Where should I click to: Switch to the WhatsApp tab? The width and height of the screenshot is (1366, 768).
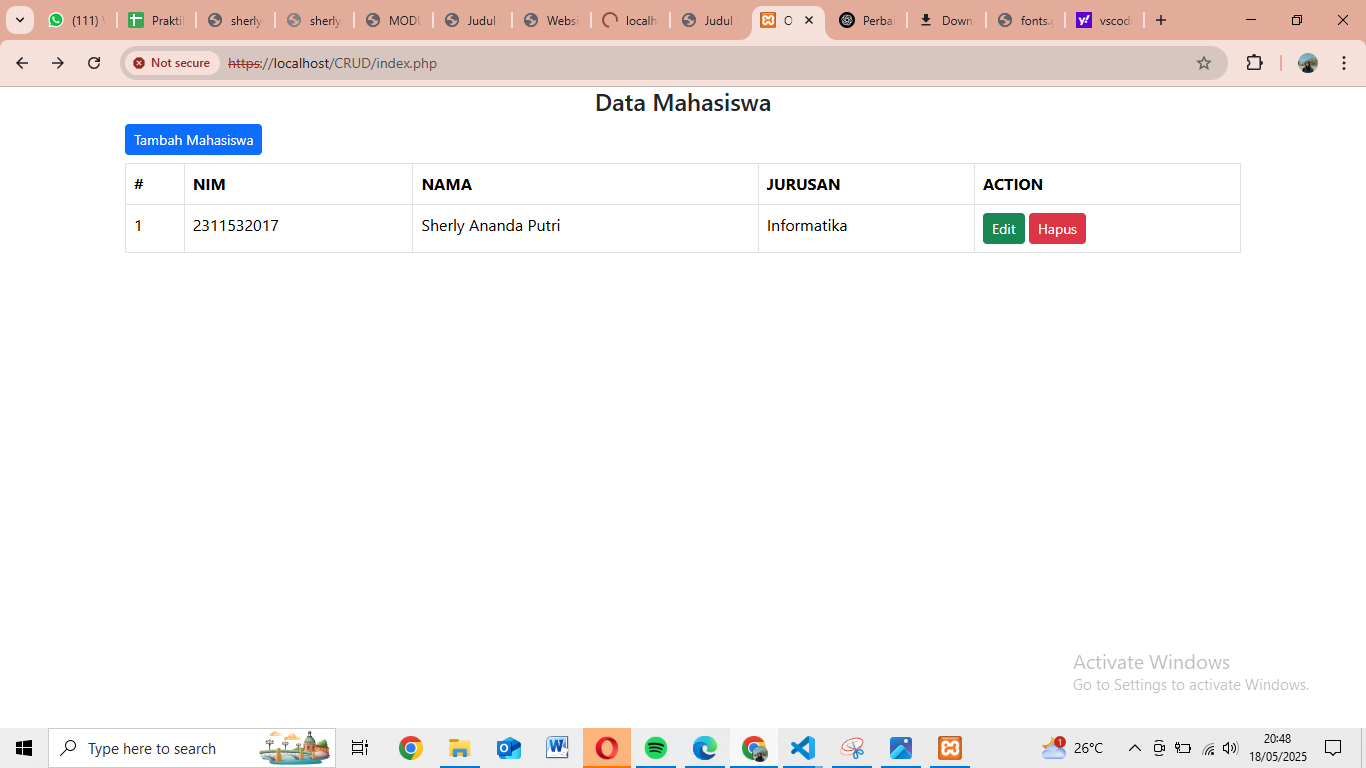point(76,20)
